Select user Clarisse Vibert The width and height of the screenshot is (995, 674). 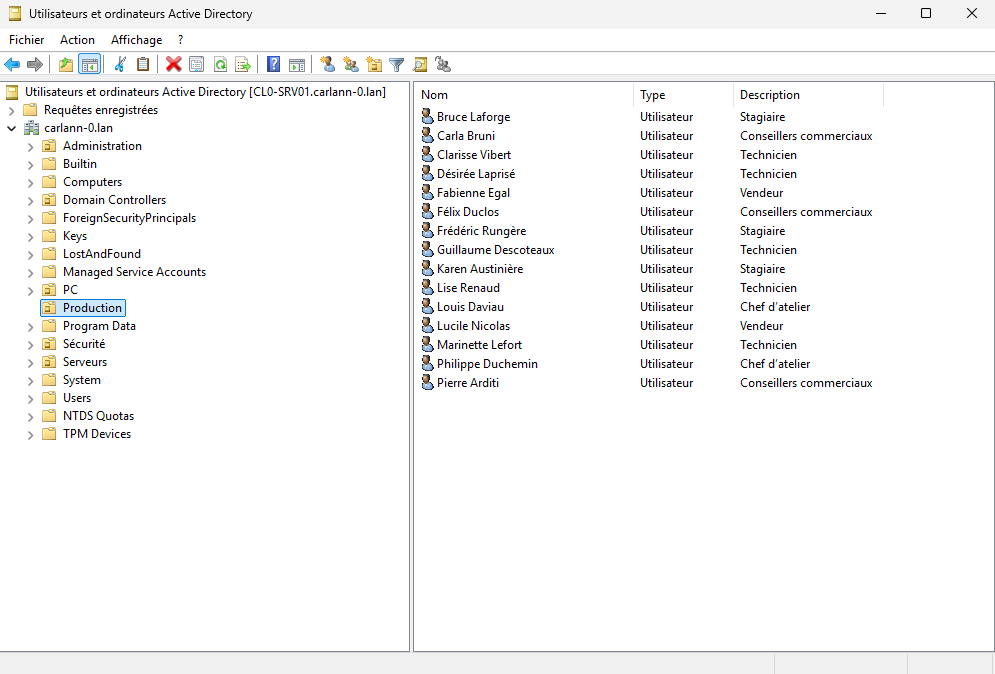point(473,155)
